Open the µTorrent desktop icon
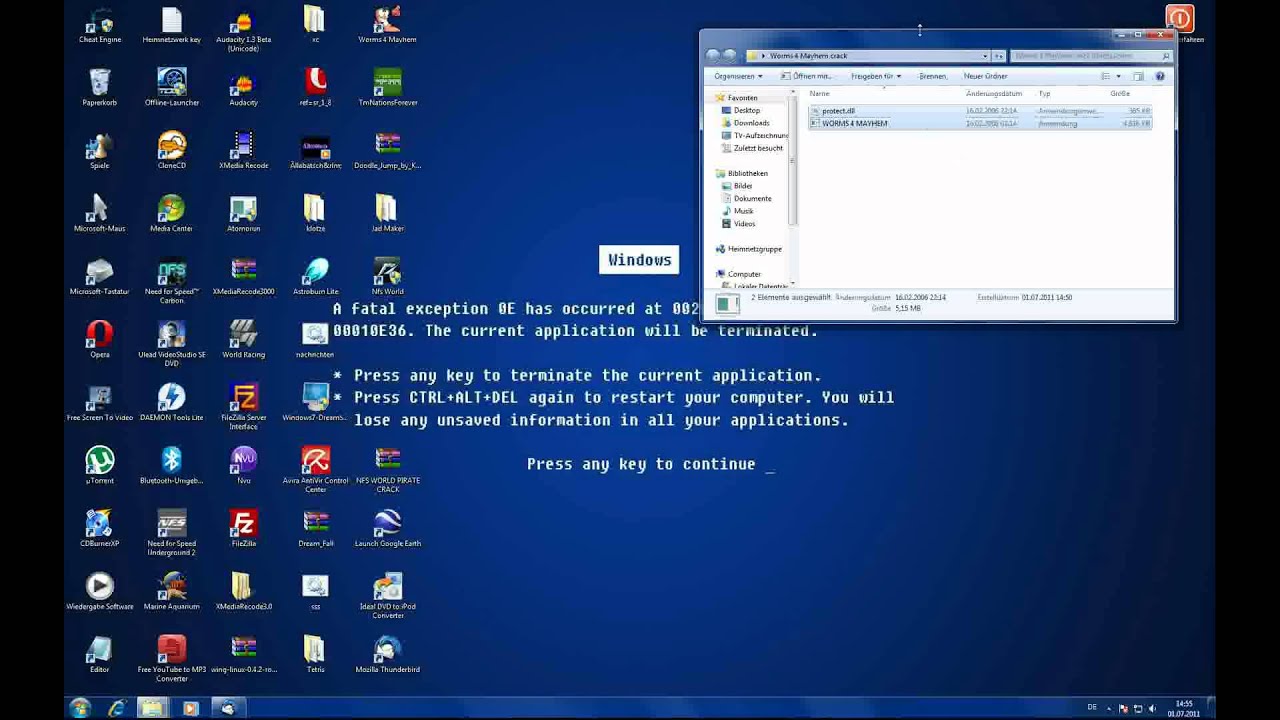The width and height of the screenshot is (1280, 720). pyautogui.click(x=99, y=466)
